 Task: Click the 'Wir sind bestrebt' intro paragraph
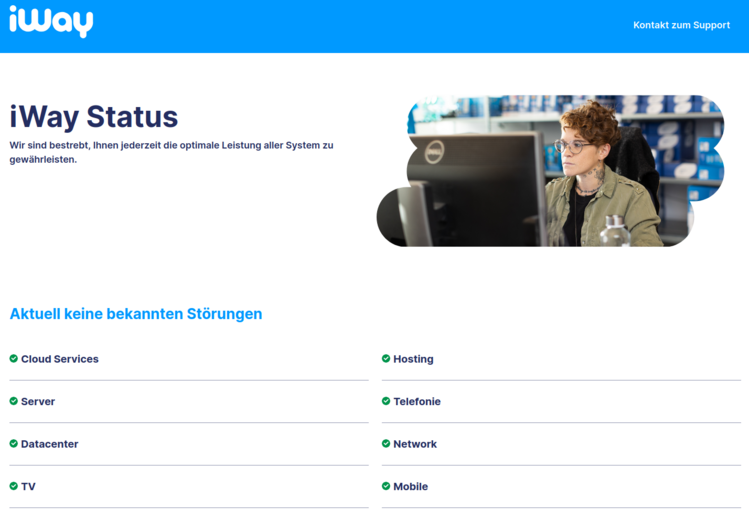(x=171, y=152)
